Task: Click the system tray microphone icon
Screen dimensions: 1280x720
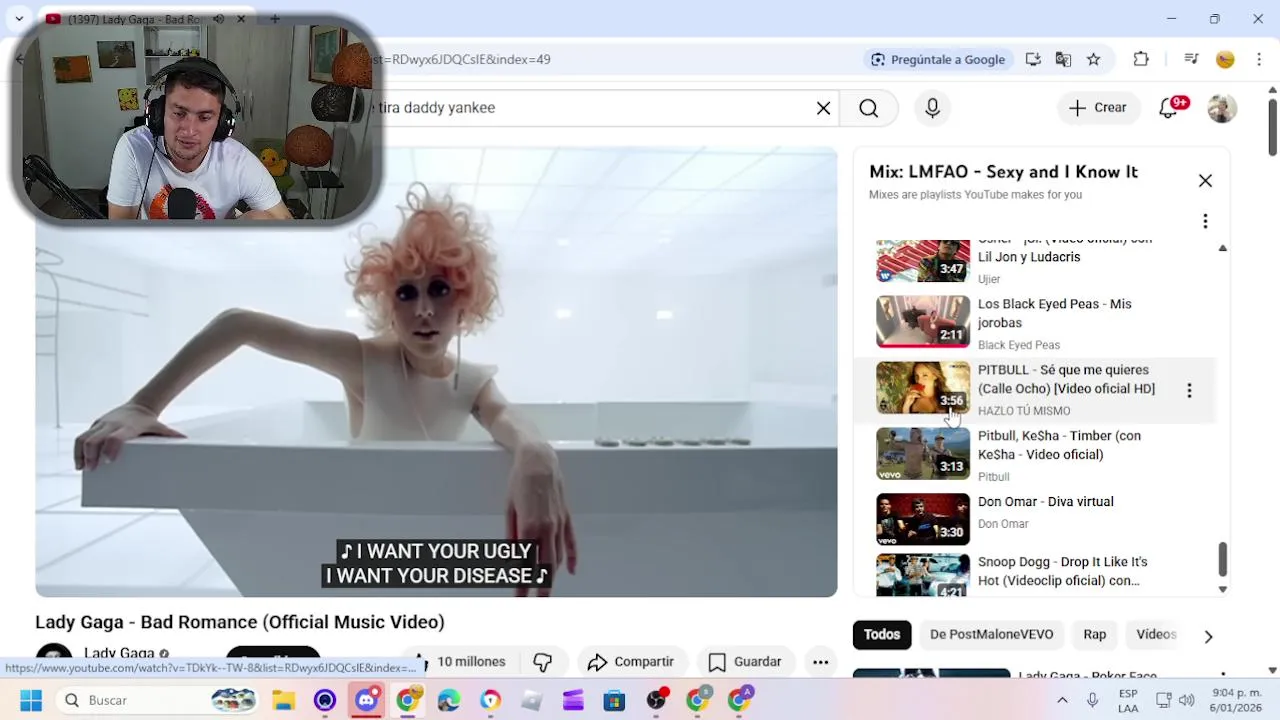Action: point(1093,700)
